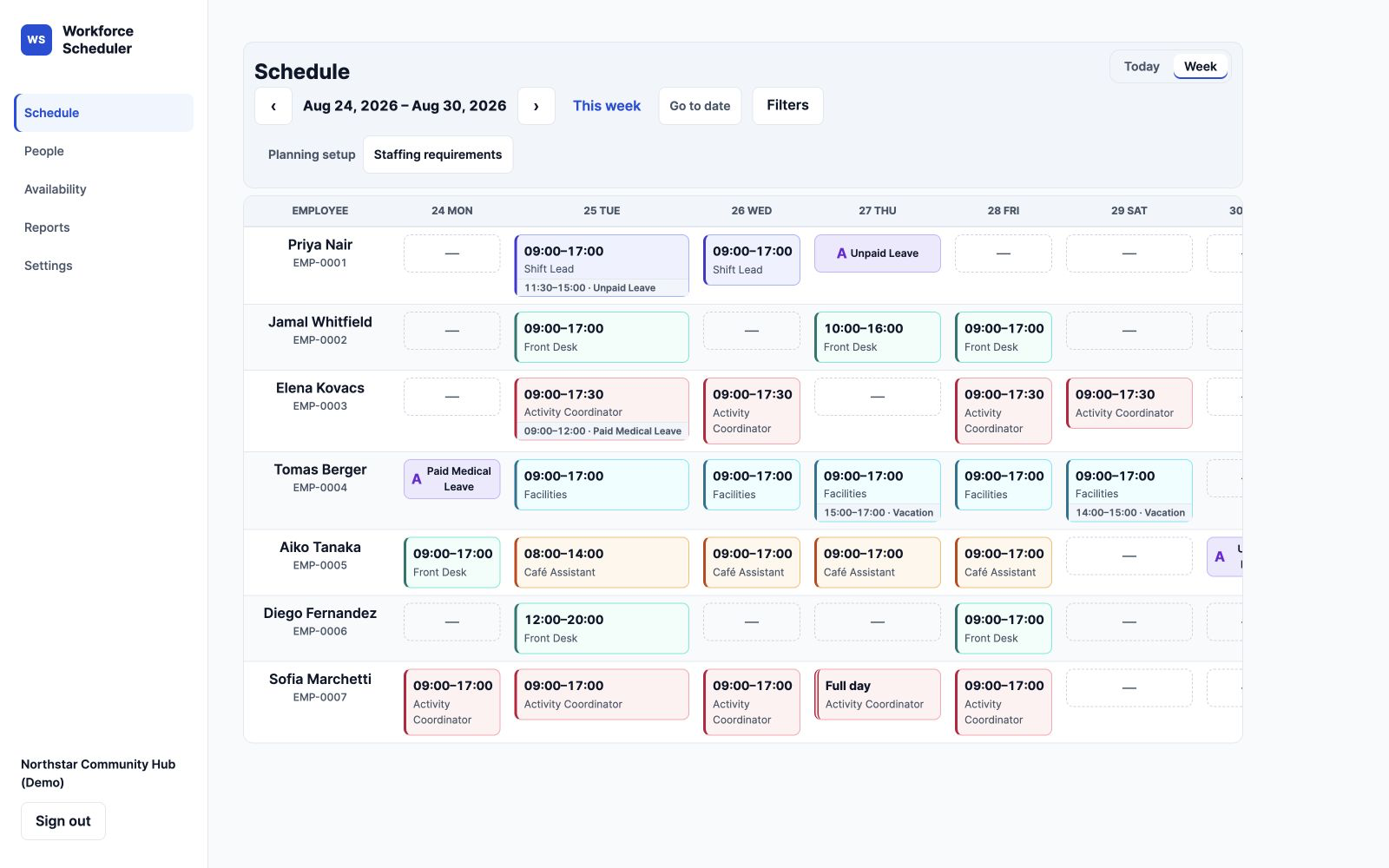Open Go to date picker
Viewport: 1389px width, 868px height.
[x=700, y=106]
